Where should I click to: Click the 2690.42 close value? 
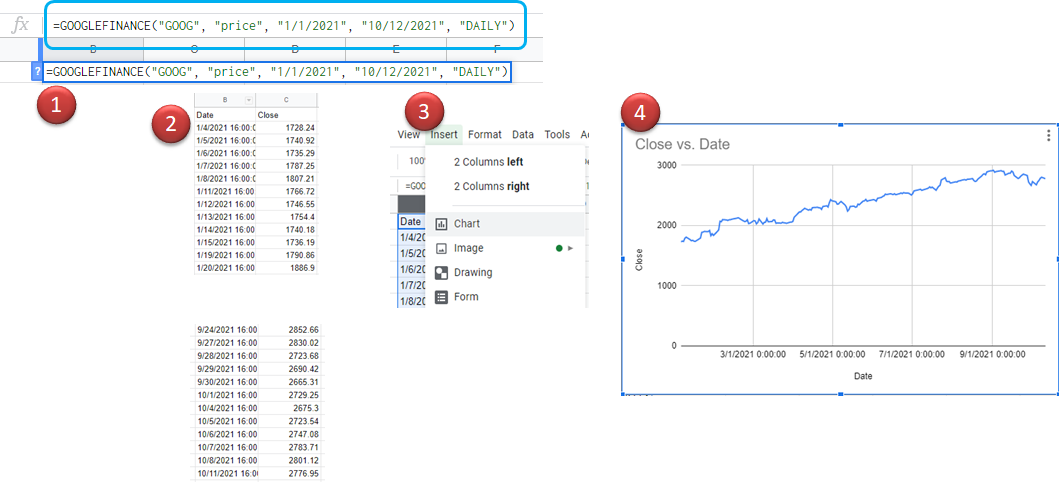(x=303, y=369)
